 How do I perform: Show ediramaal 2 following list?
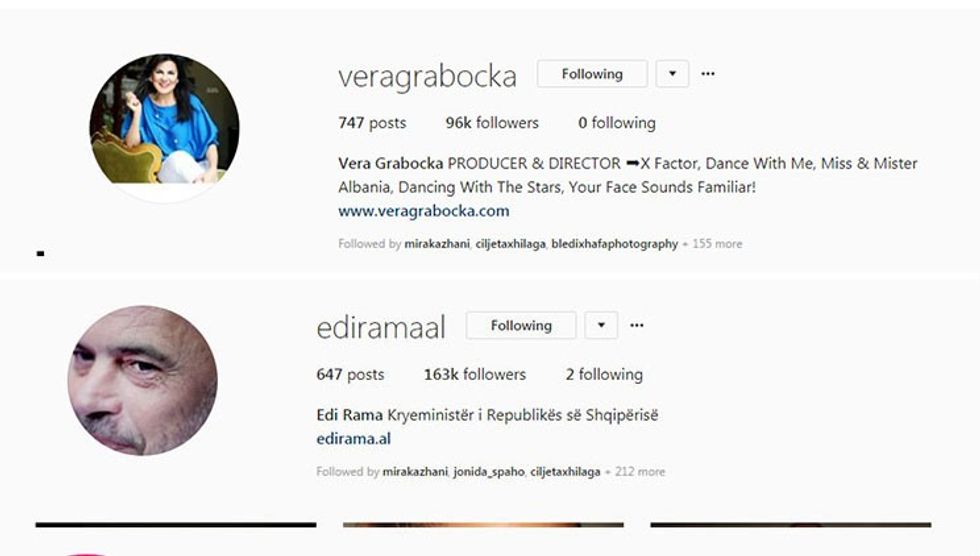[x=604, y=374]
